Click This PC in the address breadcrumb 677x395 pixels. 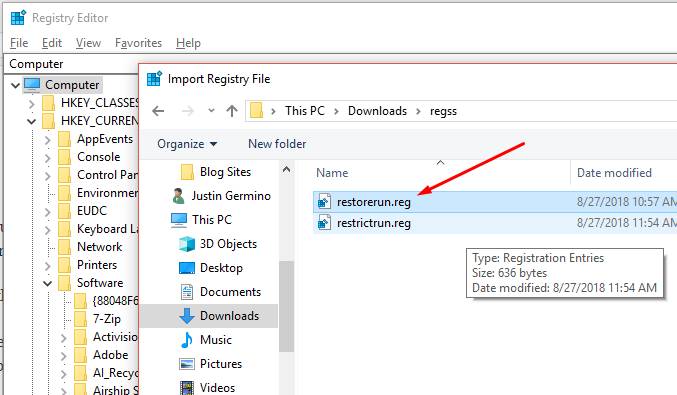304,111
